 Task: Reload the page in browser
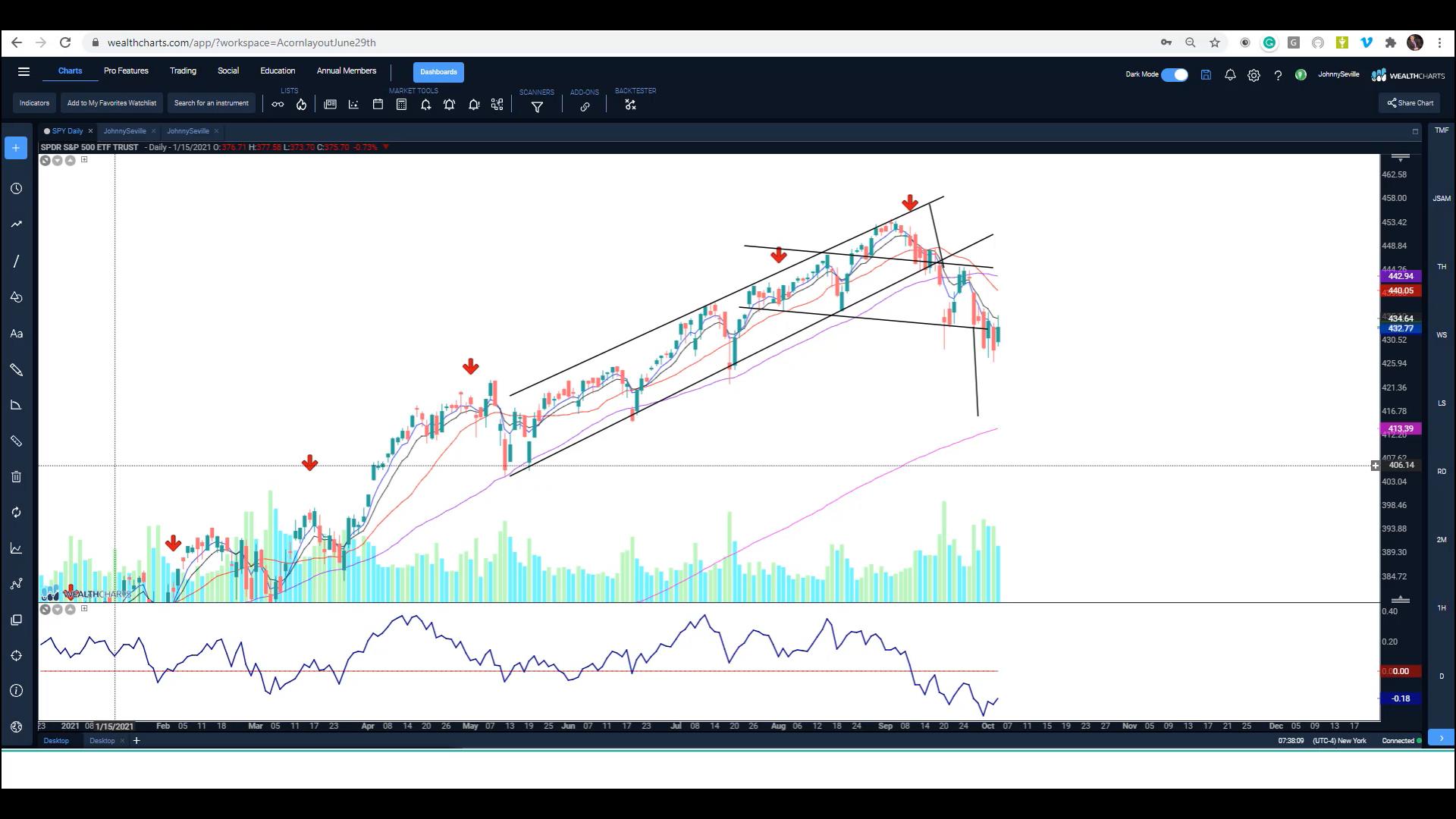click(x=65, y=42)
